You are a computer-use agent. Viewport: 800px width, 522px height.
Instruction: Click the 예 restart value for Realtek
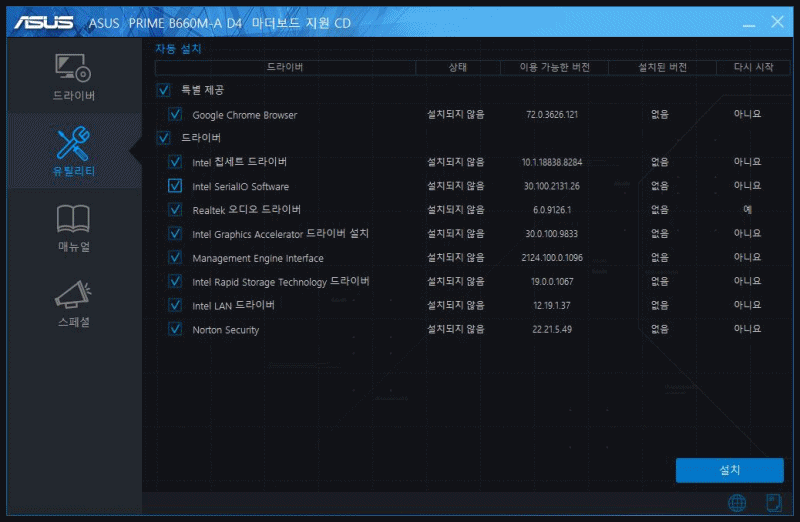point(747,209)
